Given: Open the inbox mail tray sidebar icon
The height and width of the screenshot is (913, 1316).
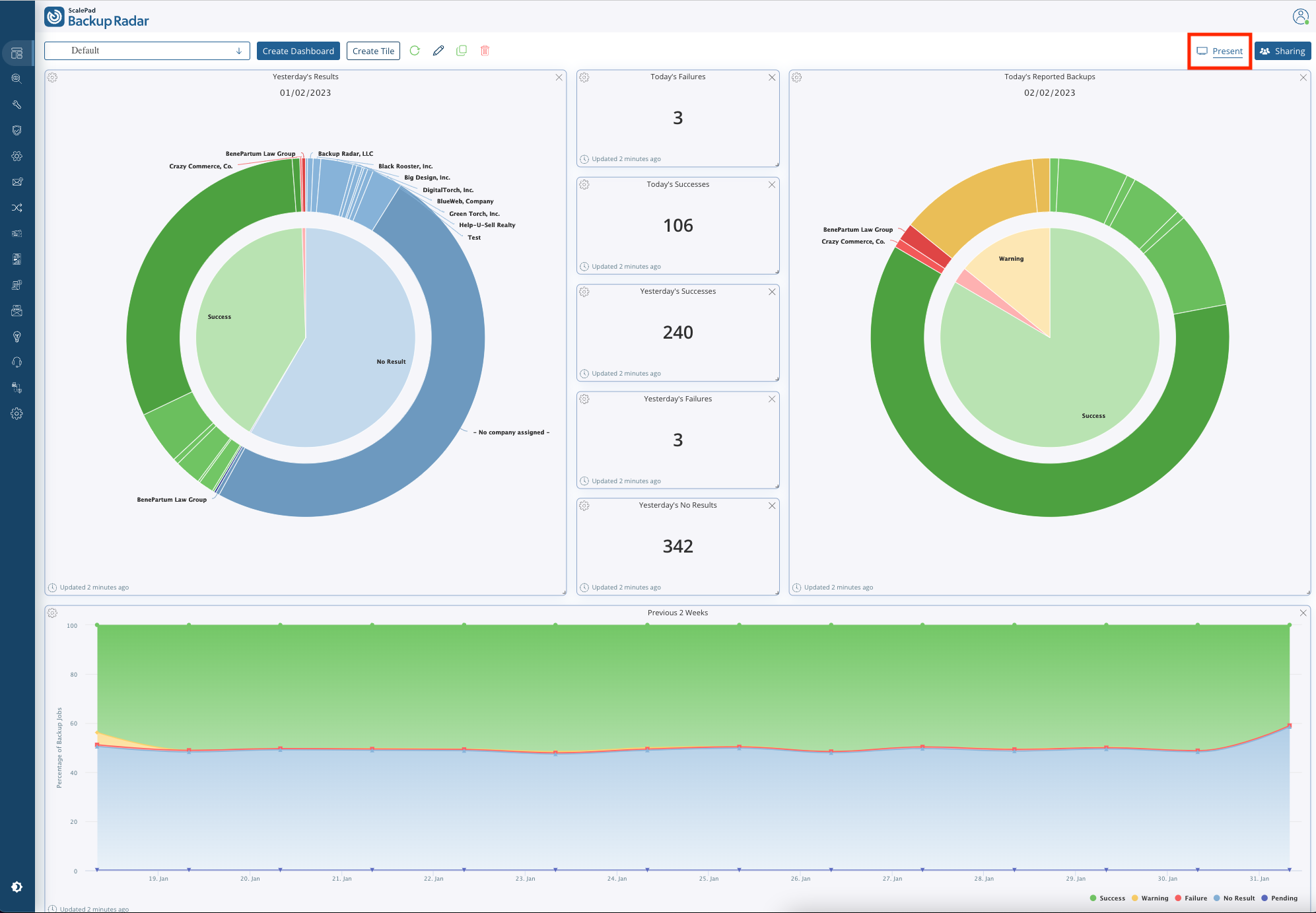Looking at the screenshot, I should [x=17, y=310].
